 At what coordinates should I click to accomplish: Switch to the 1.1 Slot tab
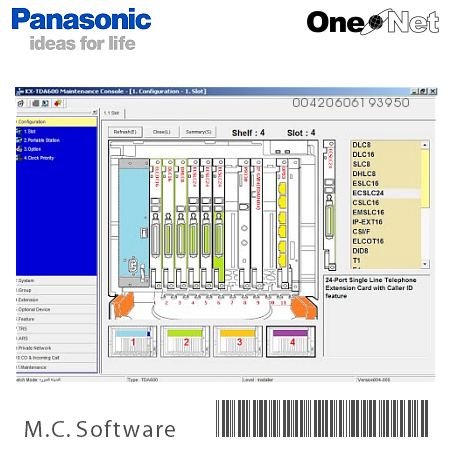click(x=112, y=113)
